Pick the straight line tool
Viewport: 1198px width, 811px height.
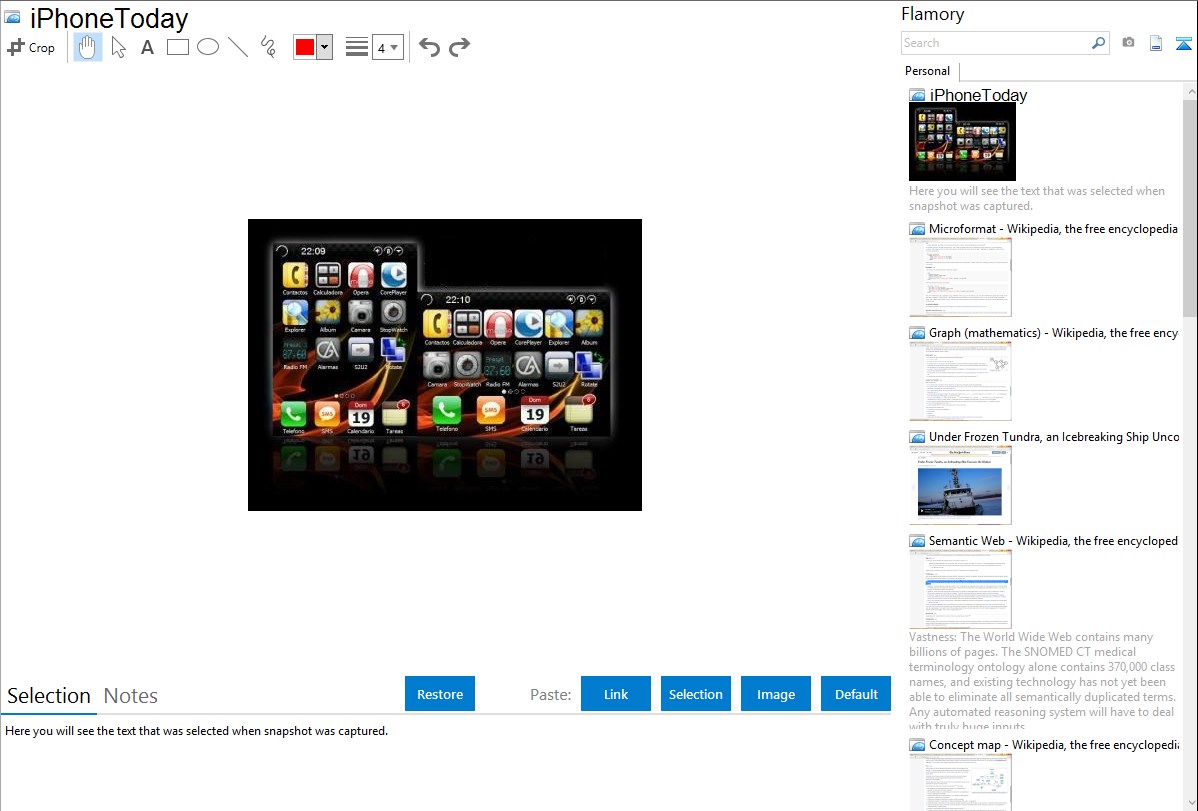click(238, 47)
